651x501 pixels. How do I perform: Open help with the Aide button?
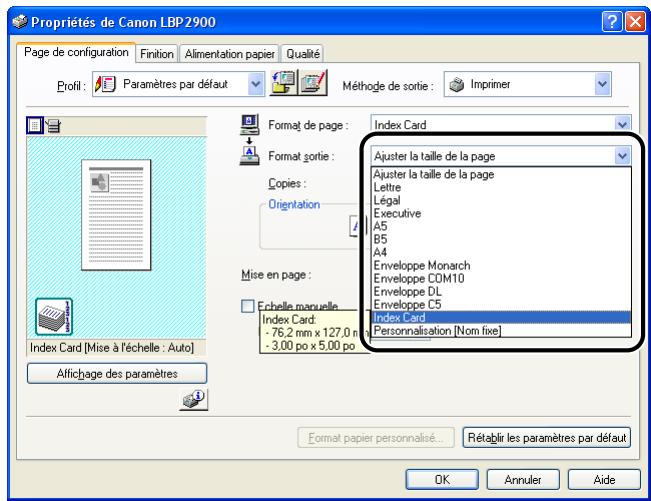point(604,480)
